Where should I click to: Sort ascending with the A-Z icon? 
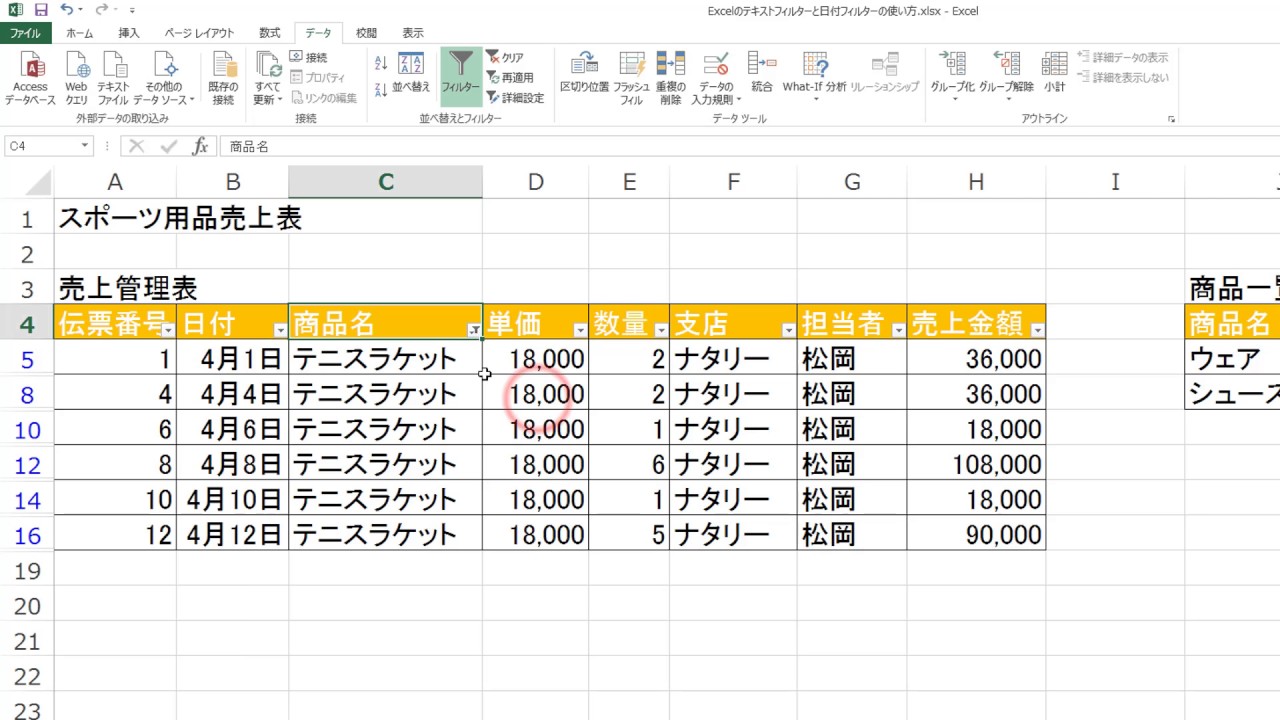tap(381, 63)
